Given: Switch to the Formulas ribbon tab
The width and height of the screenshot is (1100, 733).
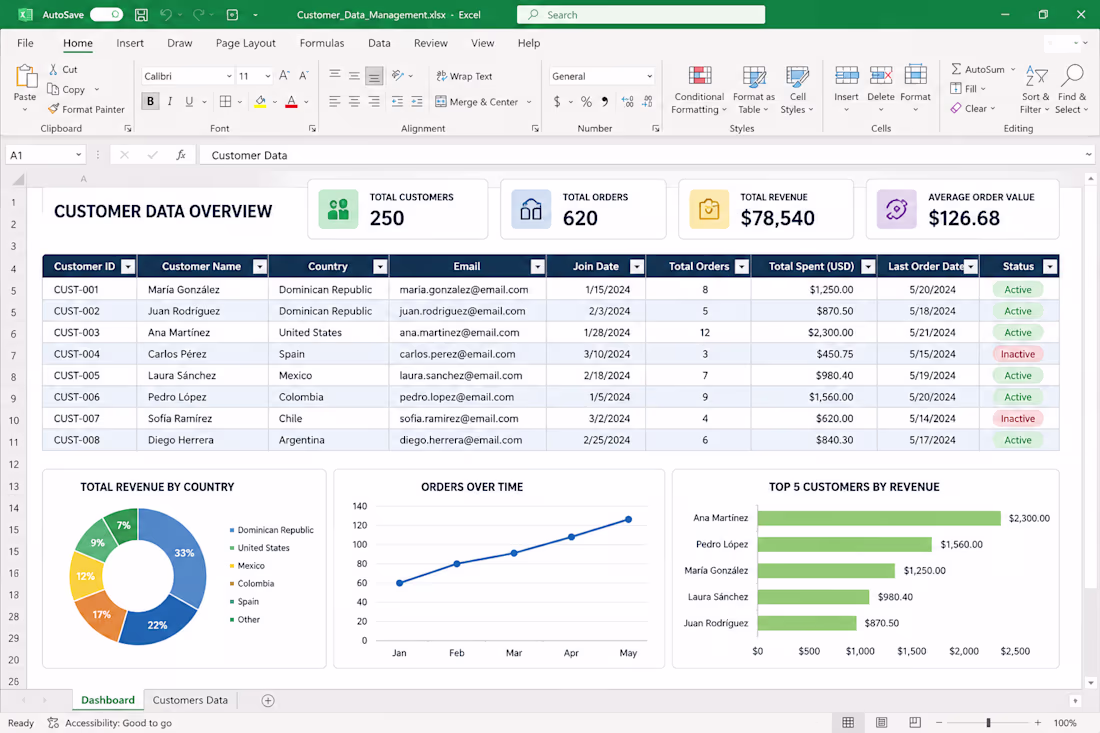Looking at the screenshot, I should click(x=322, y=43).
